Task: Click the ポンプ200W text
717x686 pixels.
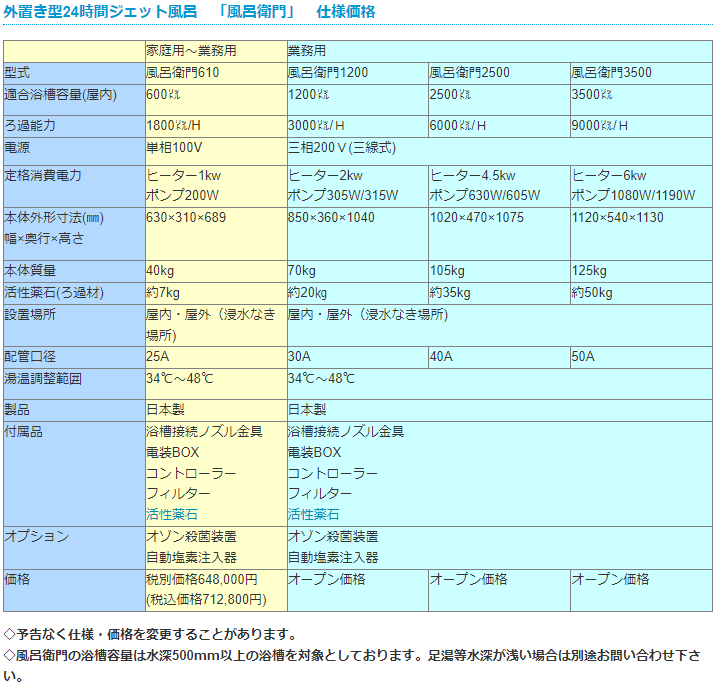Action: tap(182, 195)
